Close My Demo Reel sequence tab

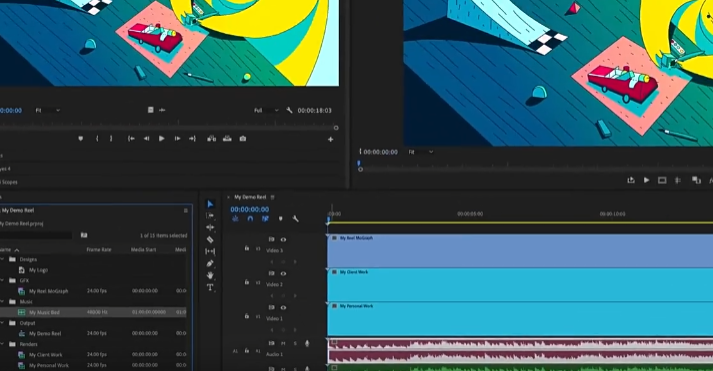pos(228,197)
